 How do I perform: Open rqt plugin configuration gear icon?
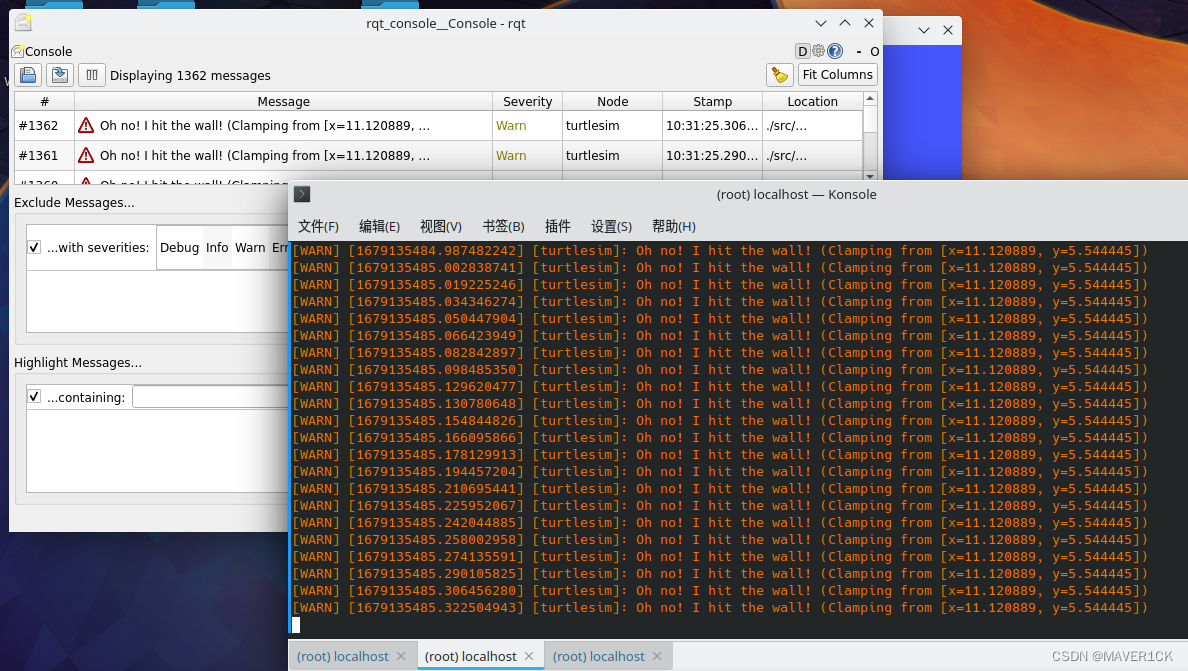[x=818, y=51]
